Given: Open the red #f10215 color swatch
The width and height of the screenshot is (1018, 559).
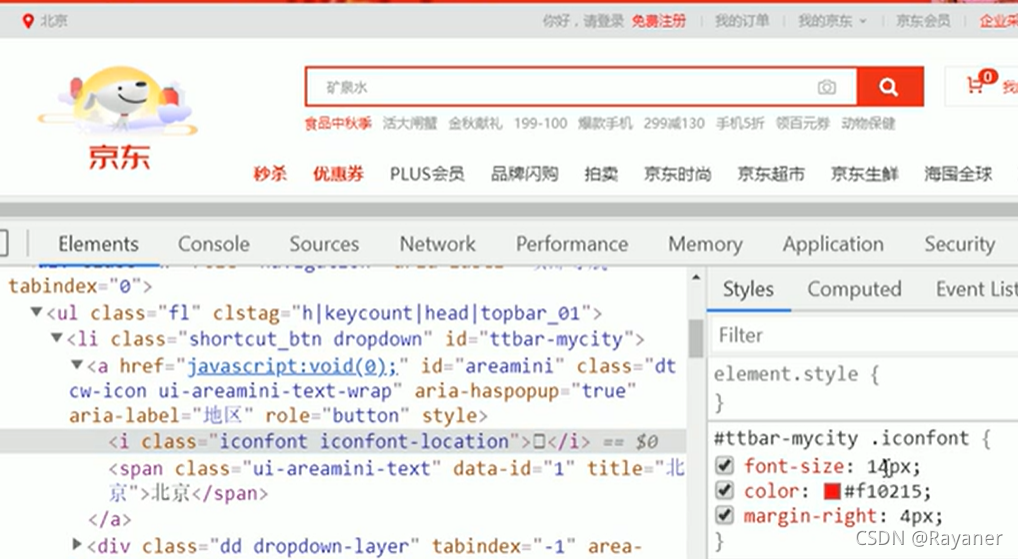Looking at the screenshot, I should (x=832, y=491).
